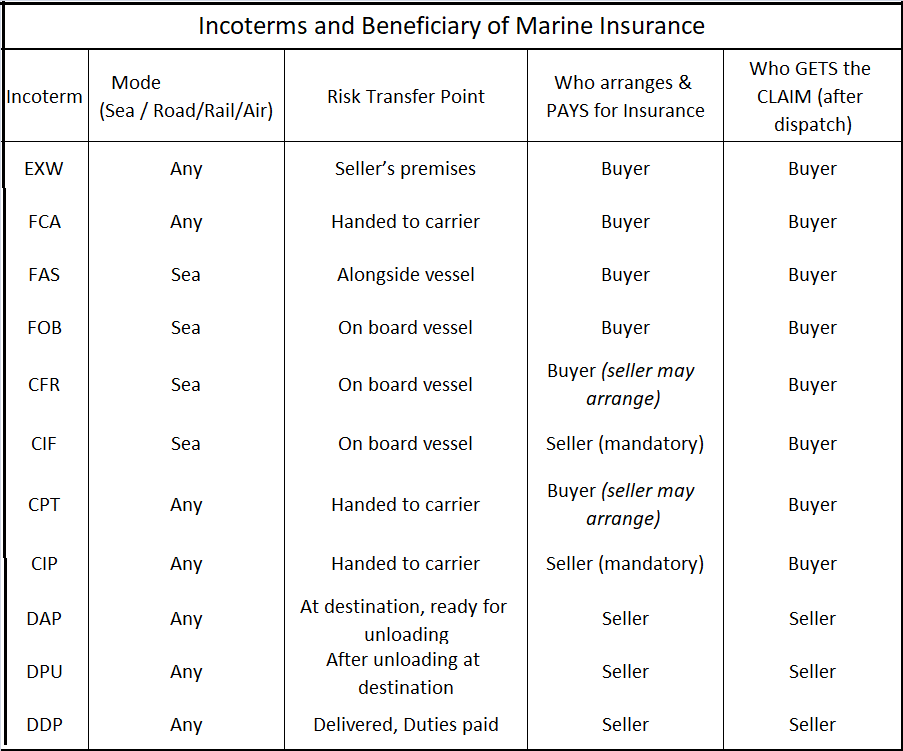Viewport: 903px width, 751px height.
Task: Select the CPT incoterm cell
Action: click(45, 505)
